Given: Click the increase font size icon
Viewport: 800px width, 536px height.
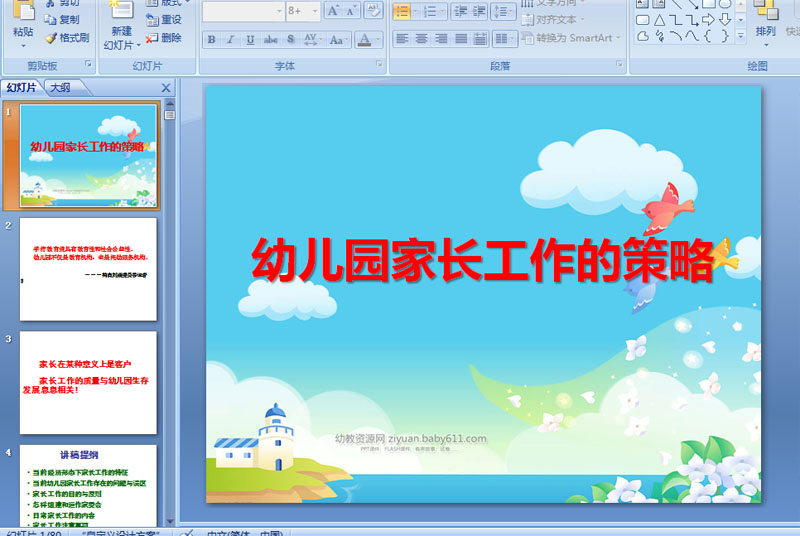Looking at the screenshot, I should (x=333, y=11).
